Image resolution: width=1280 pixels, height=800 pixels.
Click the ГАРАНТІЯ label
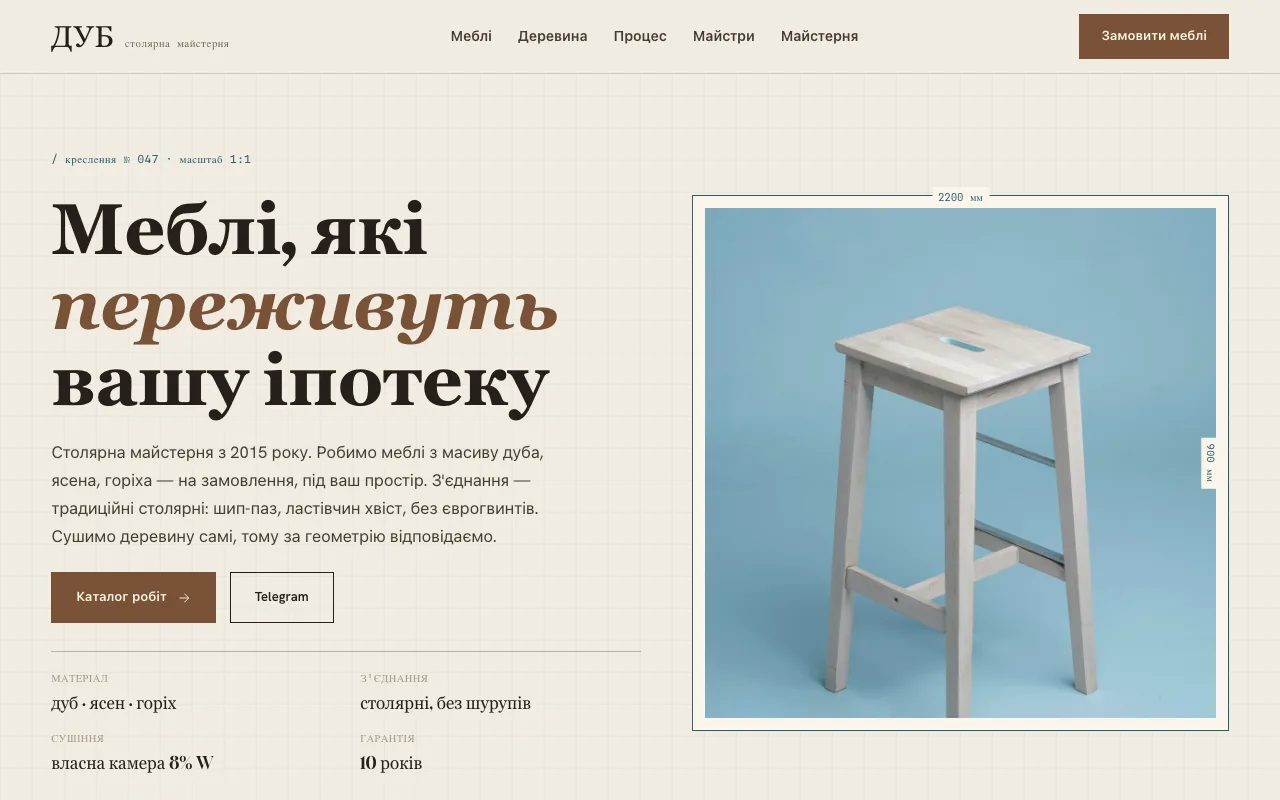click(387, 739)
